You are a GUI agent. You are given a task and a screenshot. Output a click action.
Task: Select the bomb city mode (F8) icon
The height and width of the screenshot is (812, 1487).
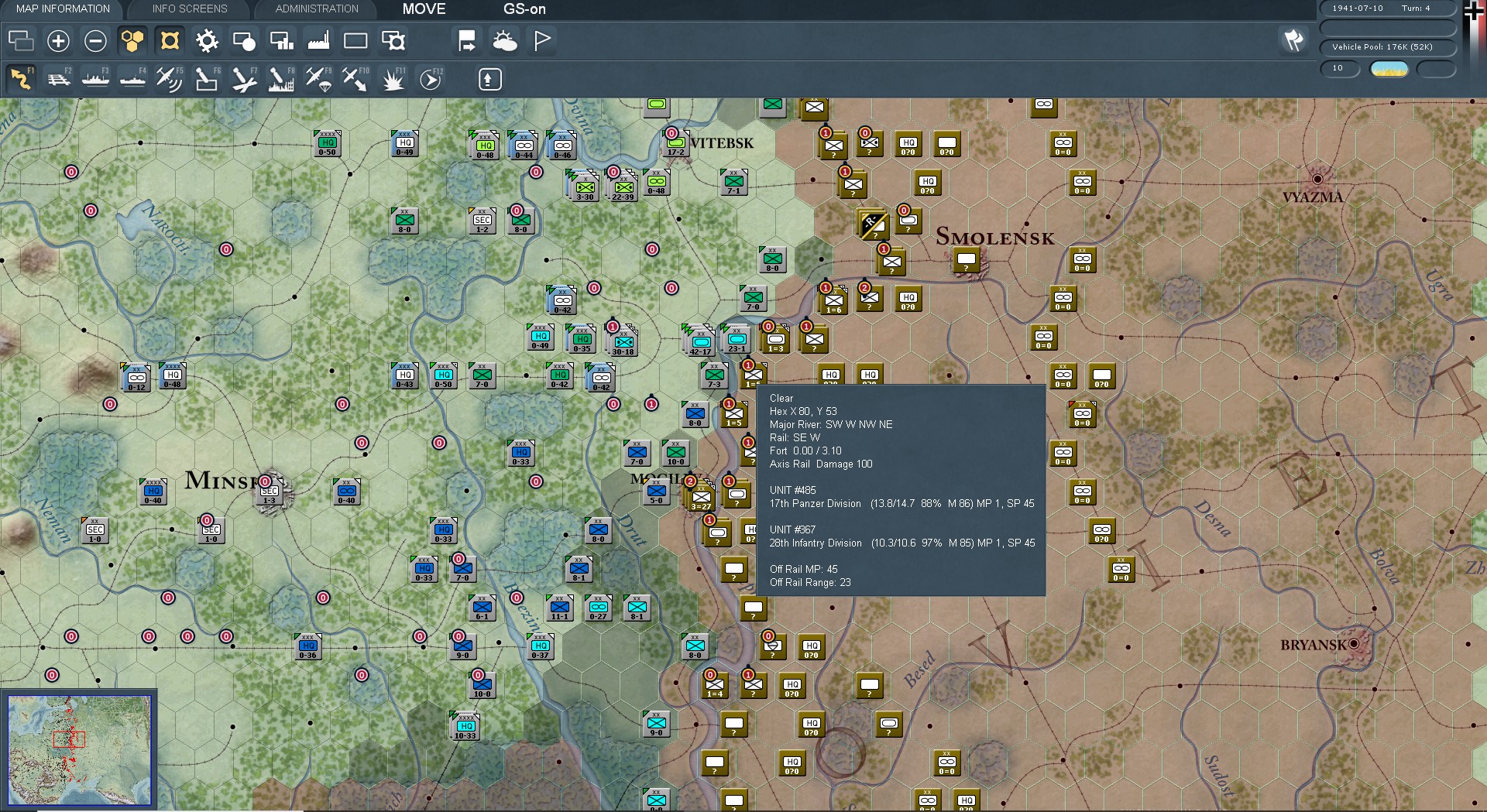(281, 80)
